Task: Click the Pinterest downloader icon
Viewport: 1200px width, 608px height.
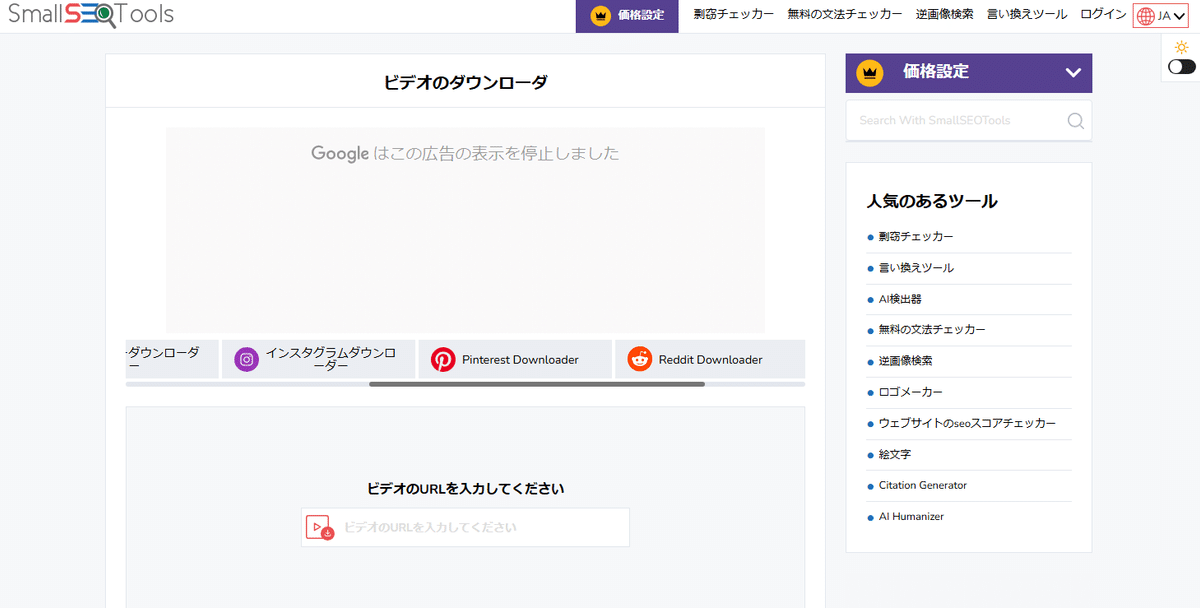Action: tap(442, 359)
